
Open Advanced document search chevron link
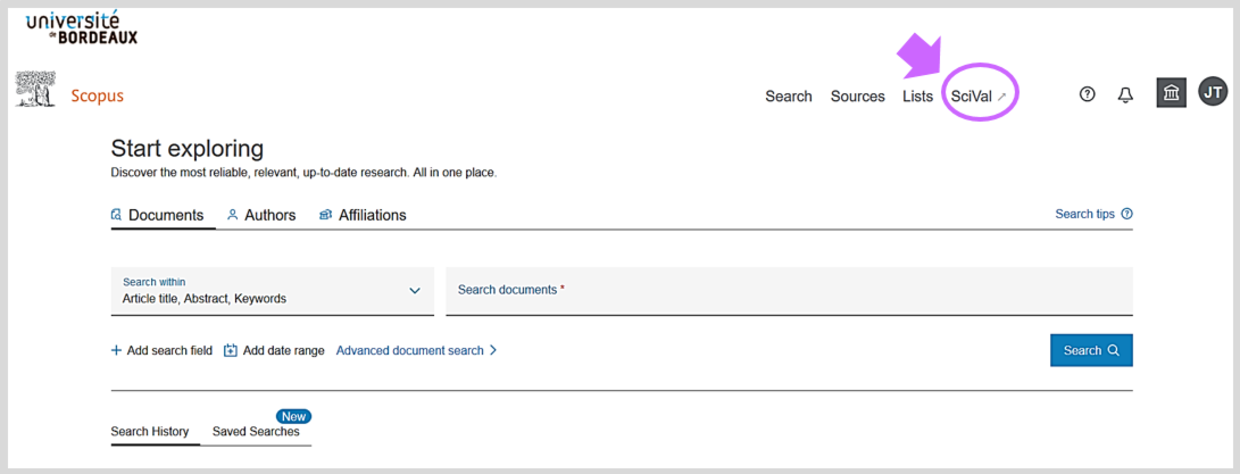[x=416, y=351]
